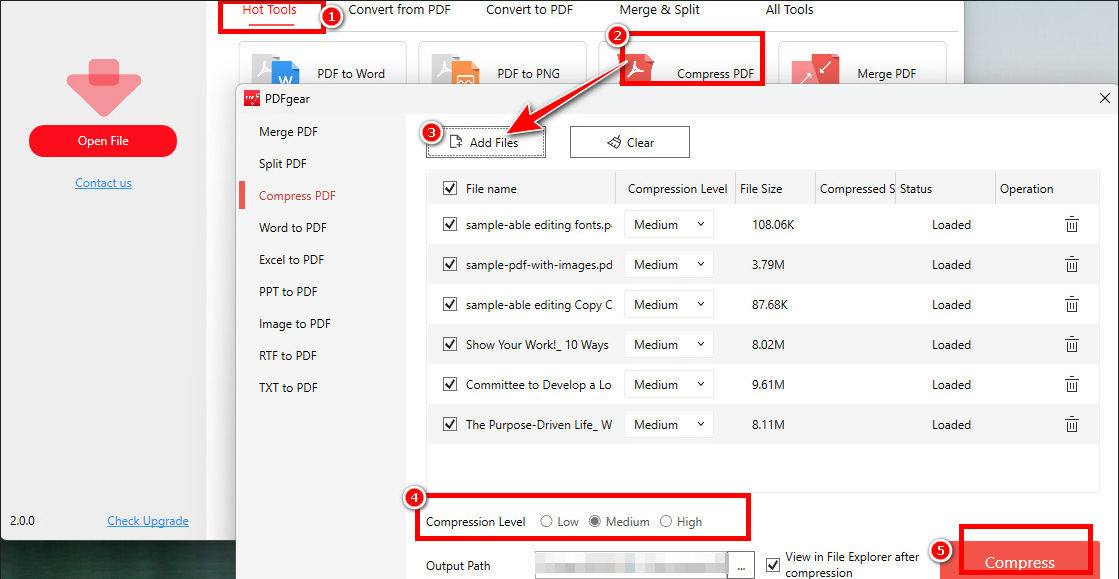This screenshot has width=1119, height=579.
Task: Click the Output Path text field
Action: click(x=632, y=565)
